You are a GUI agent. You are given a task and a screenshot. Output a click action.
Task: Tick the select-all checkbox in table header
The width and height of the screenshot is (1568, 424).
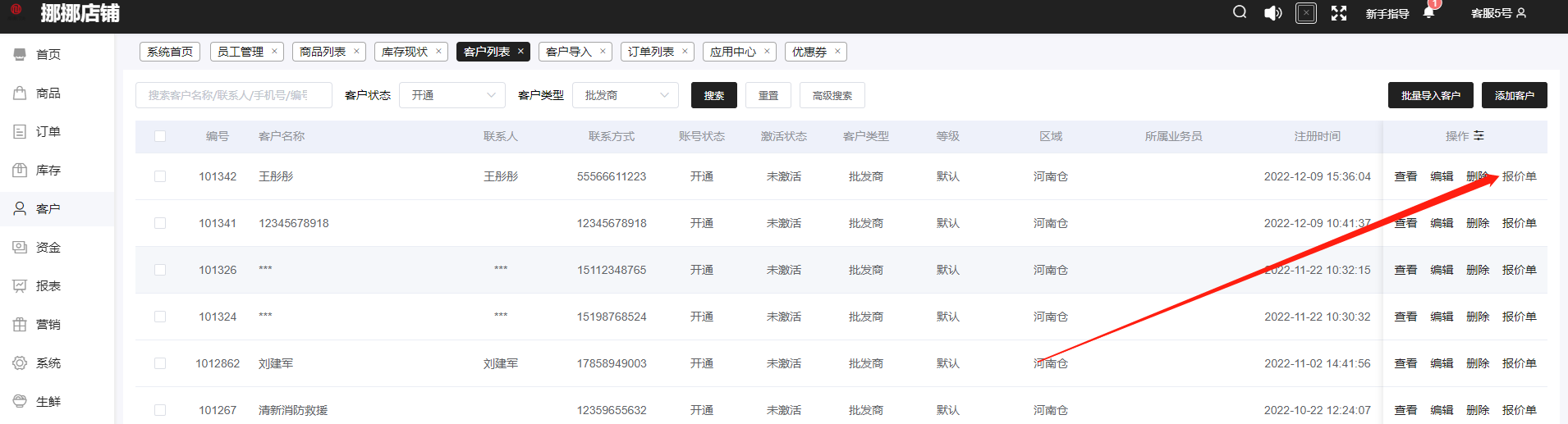click(160, 136)
